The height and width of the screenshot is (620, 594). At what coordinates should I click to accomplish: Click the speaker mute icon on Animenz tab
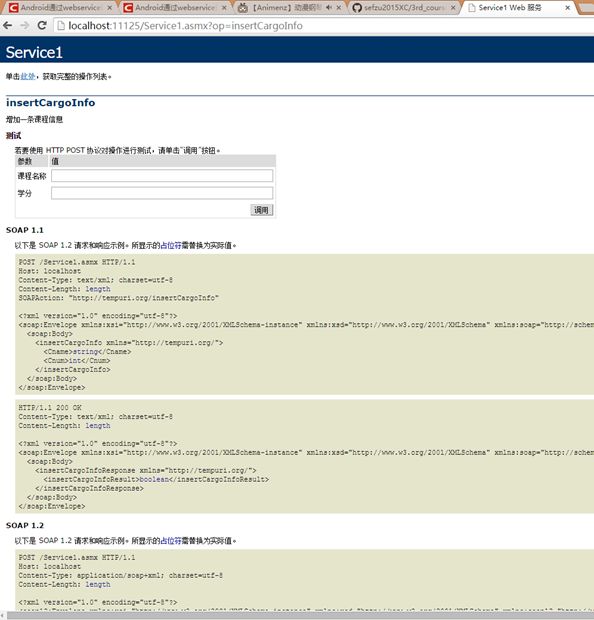(x=329, y=7)
